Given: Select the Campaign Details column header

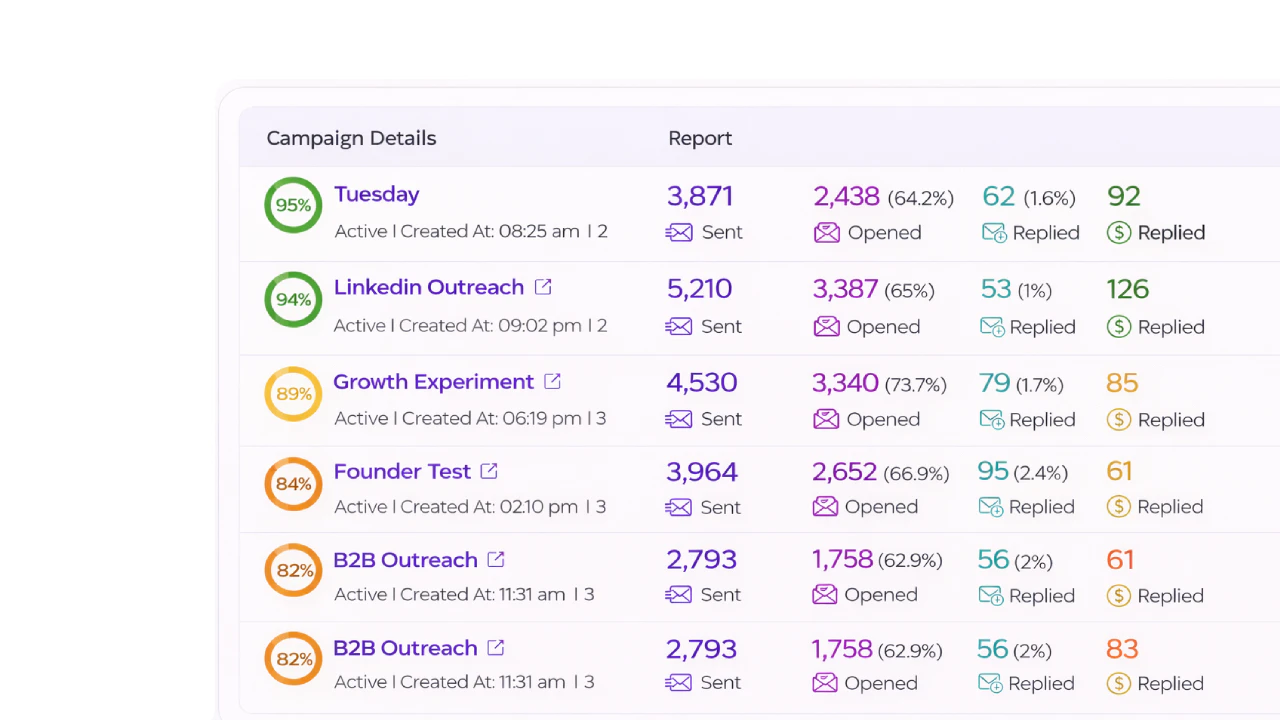Looking at the screenshot, I should [351, 138].
